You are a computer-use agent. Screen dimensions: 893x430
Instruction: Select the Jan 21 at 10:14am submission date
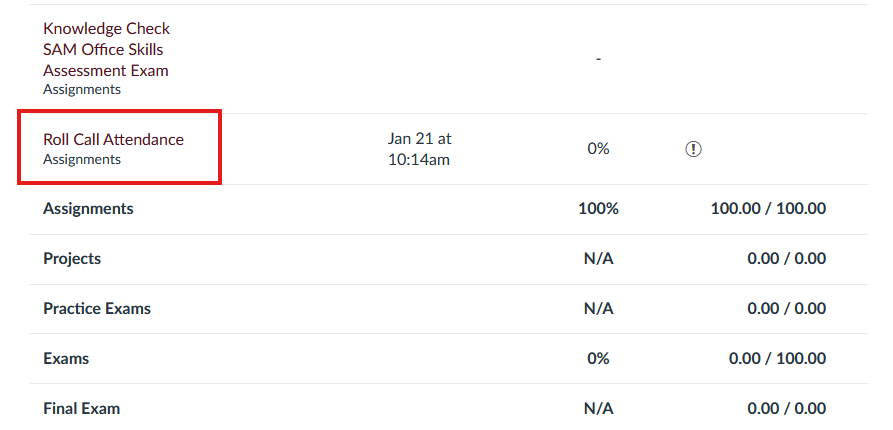point(420,149)
